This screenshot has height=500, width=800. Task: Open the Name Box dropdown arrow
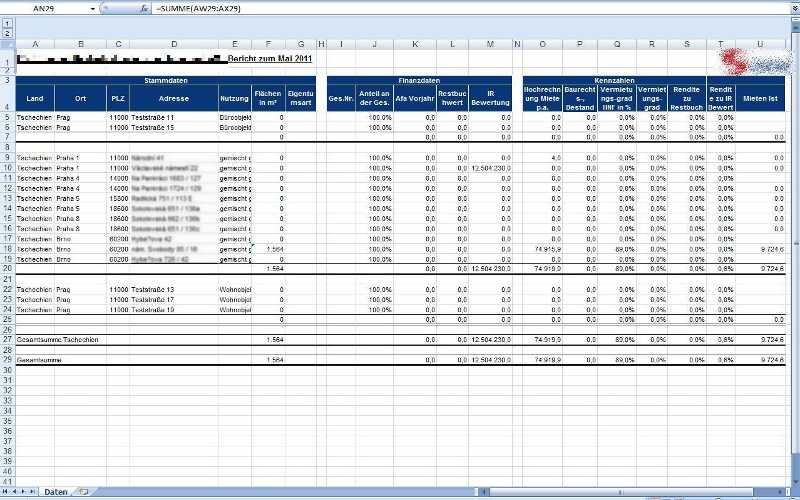[x=93, y=9]
